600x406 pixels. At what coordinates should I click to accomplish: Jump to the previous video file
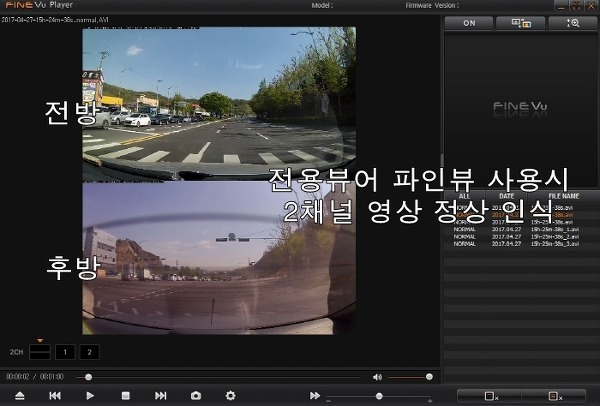[x=55, y=396]
